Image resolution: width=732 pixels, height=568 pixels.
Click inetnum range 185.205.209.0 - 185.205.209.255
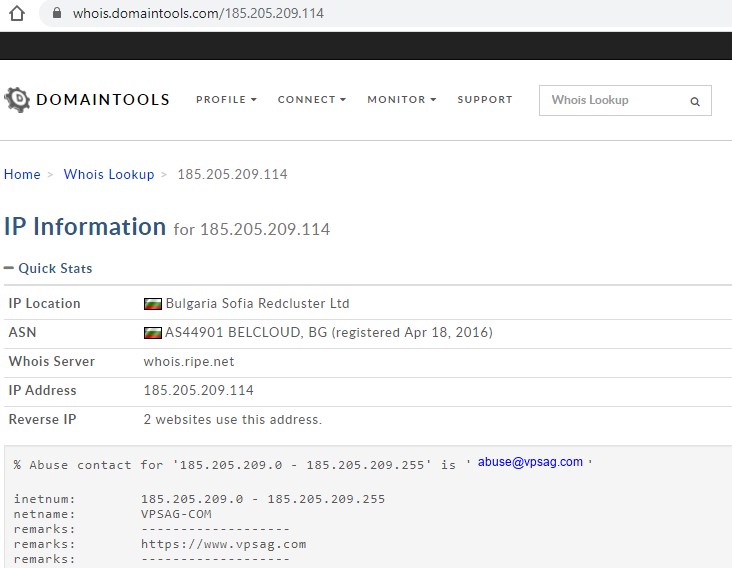coord(263,499)
